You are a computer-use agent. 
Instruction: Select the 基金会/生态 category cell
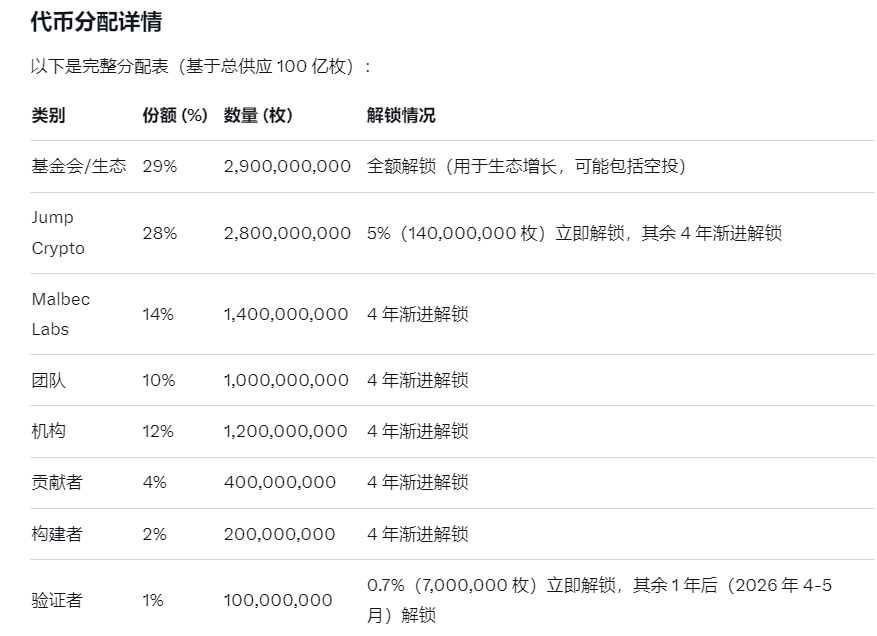(x=79, y=166)
